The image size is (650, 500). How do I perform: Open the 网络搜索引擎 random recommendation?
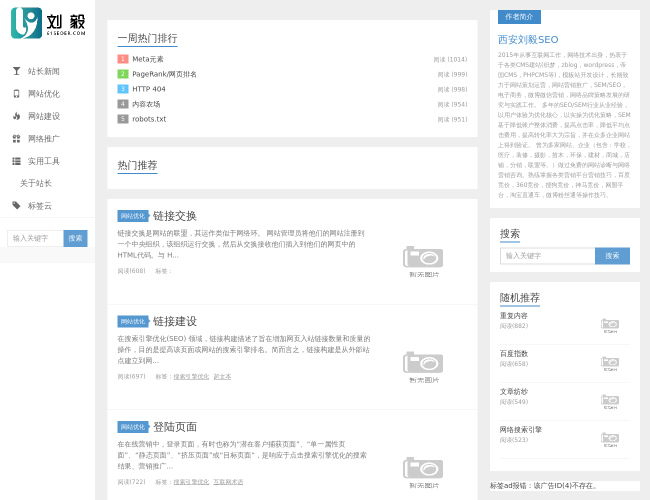[x=521, y=430]
